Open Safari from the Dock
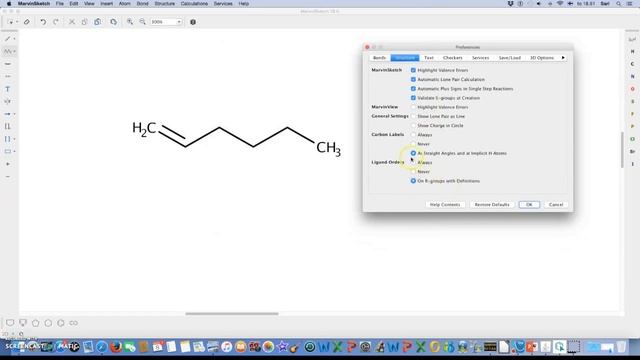 pos(102,347)
